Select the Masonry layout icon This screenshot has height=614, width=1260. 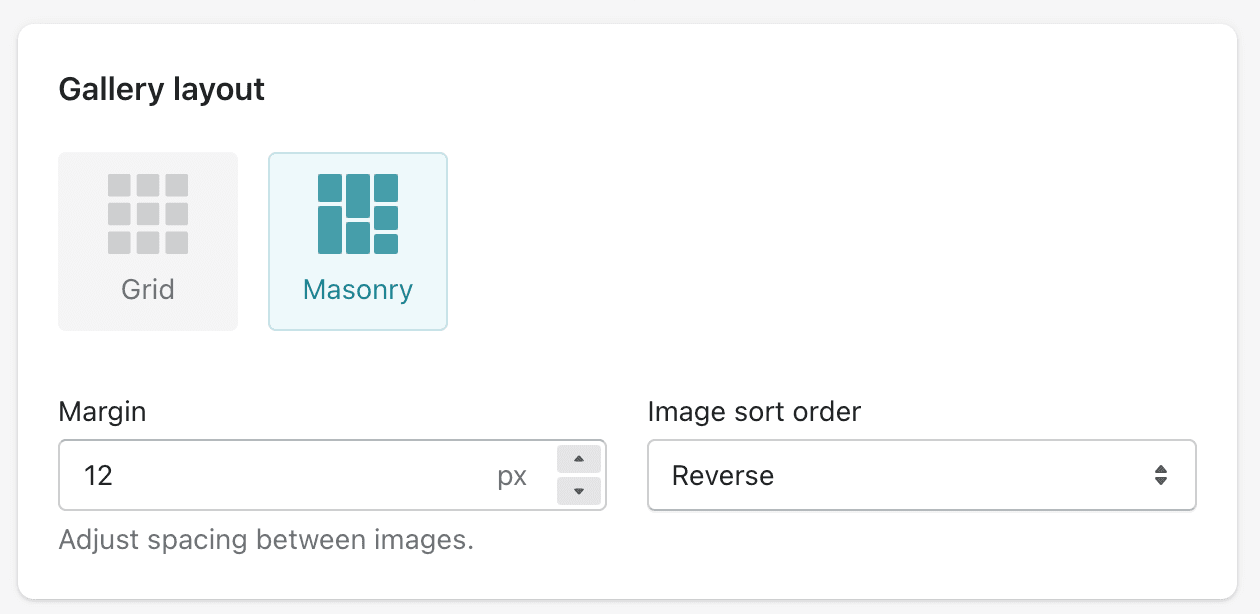358,214
